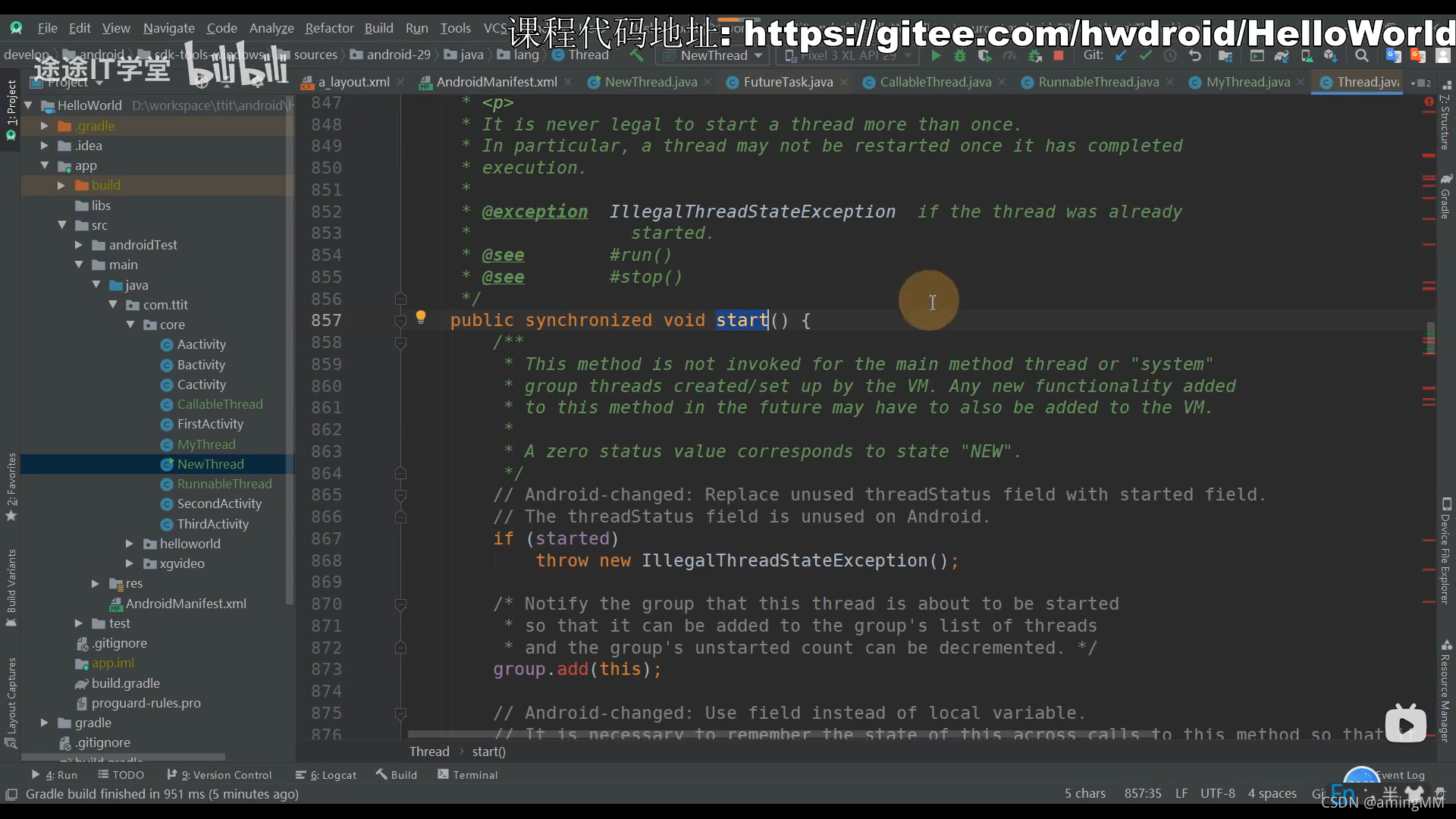The width and height of the screenshot is (1456, 819).
Task: Click the Git commit green checkmark
Action: [1145, 55]
